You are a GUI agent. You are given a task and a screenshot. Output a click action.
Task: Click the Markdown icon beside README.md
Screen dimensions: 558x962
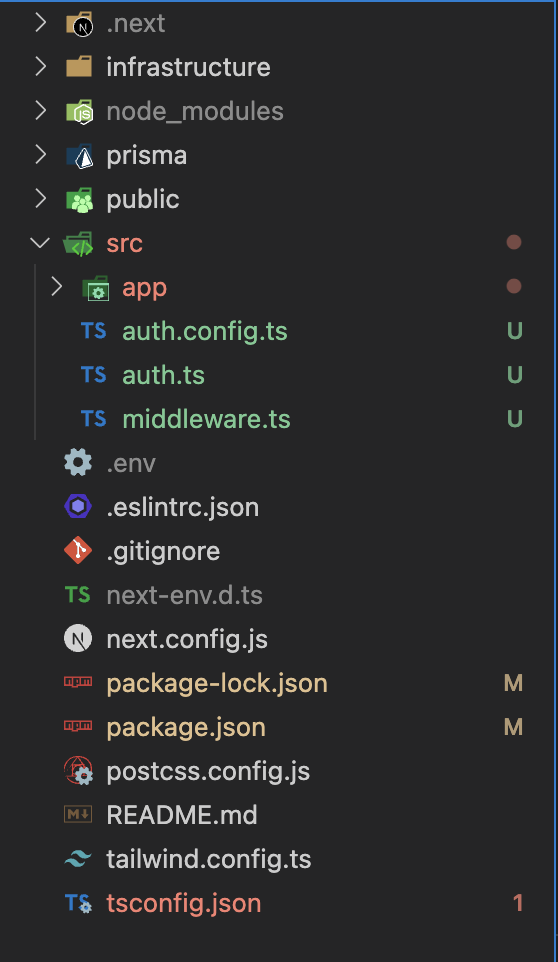tap(78, 815)
